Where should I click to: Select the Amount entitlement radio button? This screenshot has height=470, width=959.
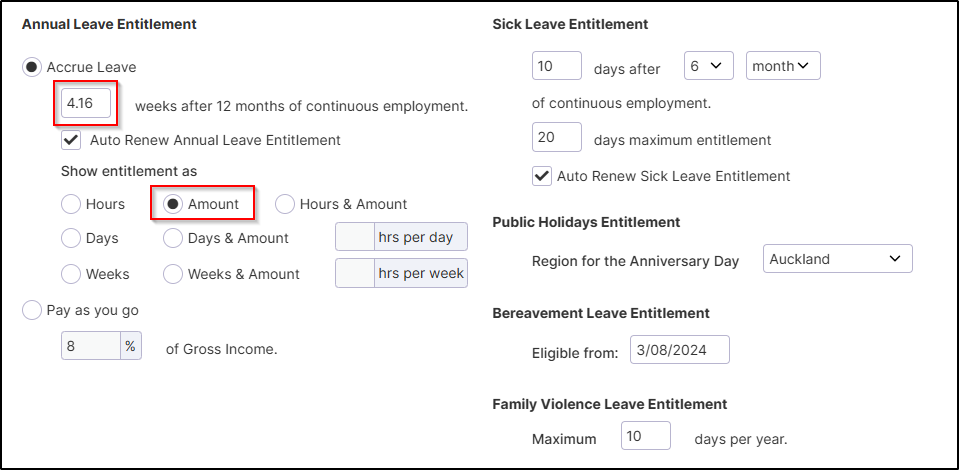[173, 204]
